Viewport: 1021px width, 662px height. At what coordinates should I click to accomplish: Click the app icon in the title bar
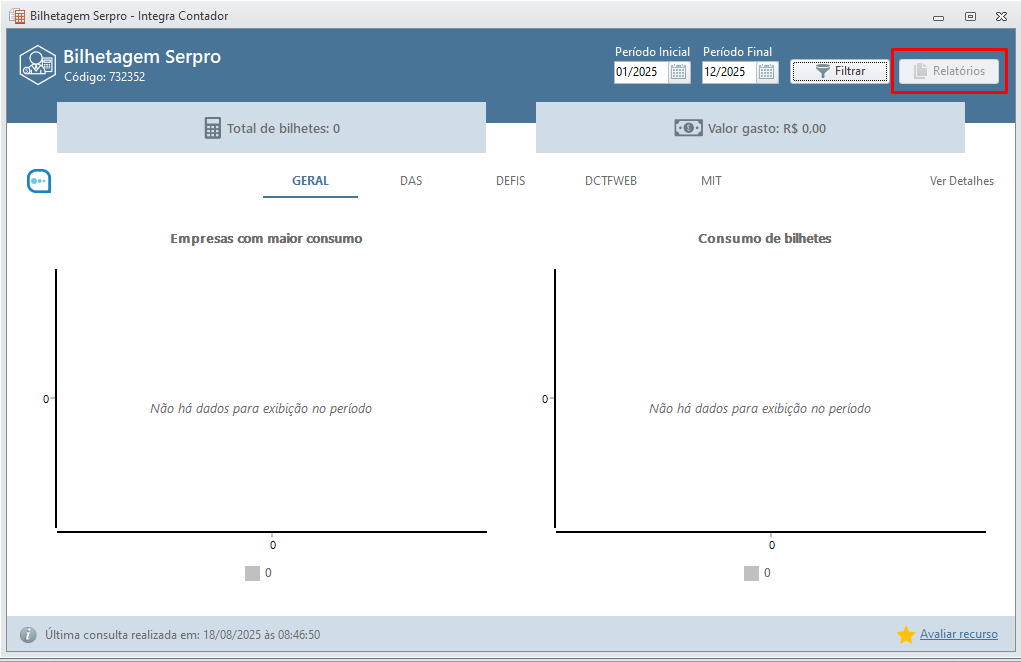point(17,16)
